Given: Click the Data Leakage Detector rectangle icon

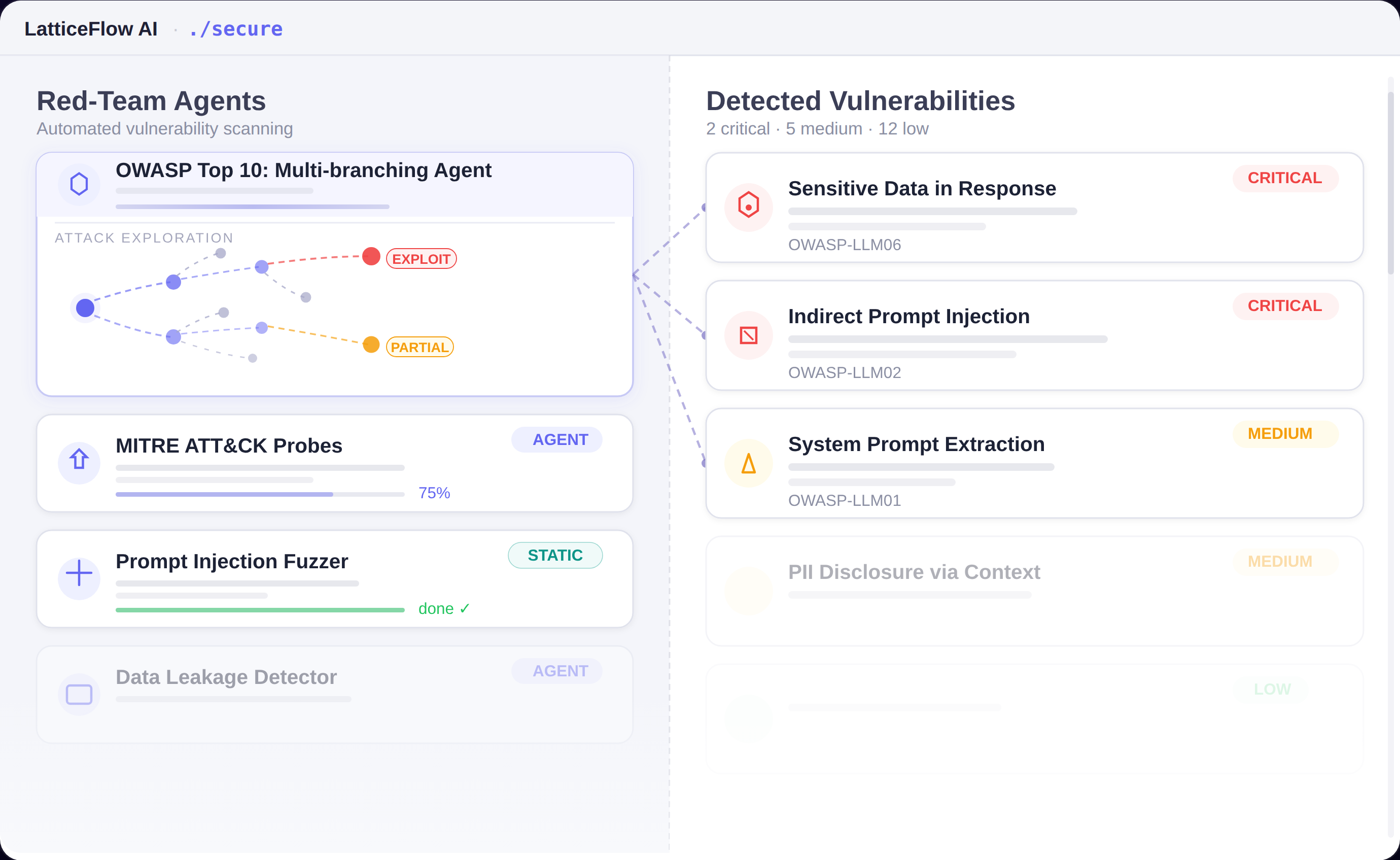Looking at the screenshot, I should coord(79,694).
